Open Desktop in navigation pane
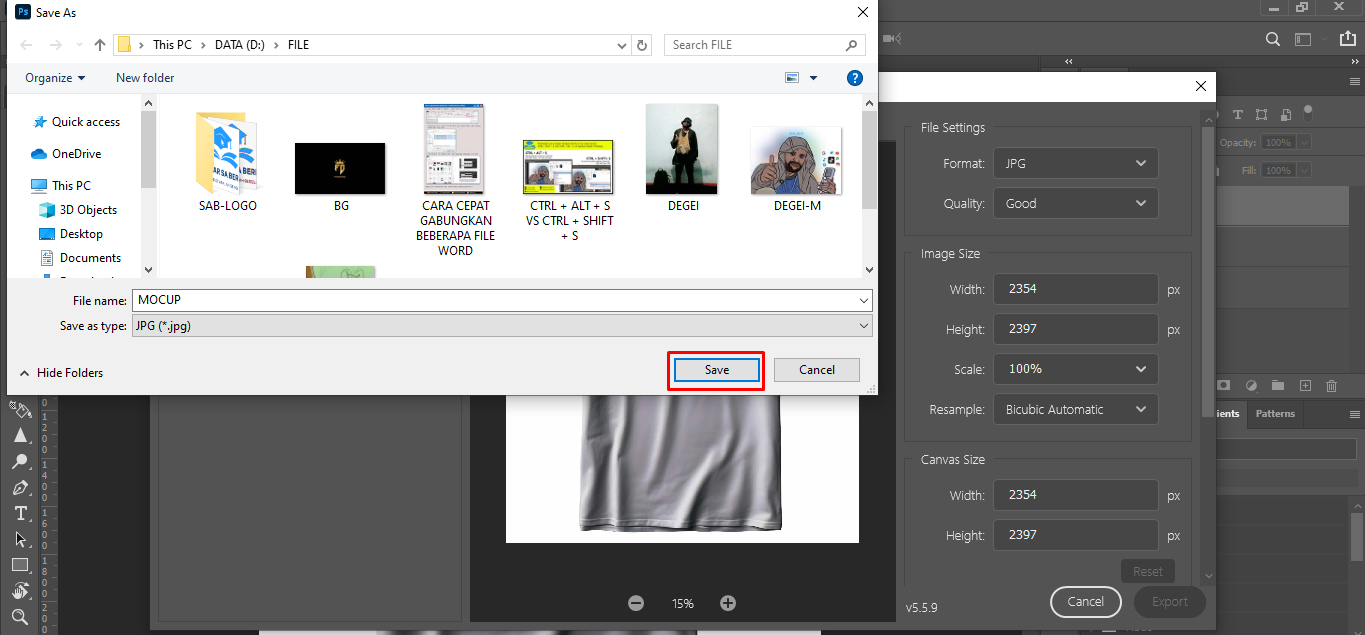The image size is (1365, 635). tap(71, 234)
